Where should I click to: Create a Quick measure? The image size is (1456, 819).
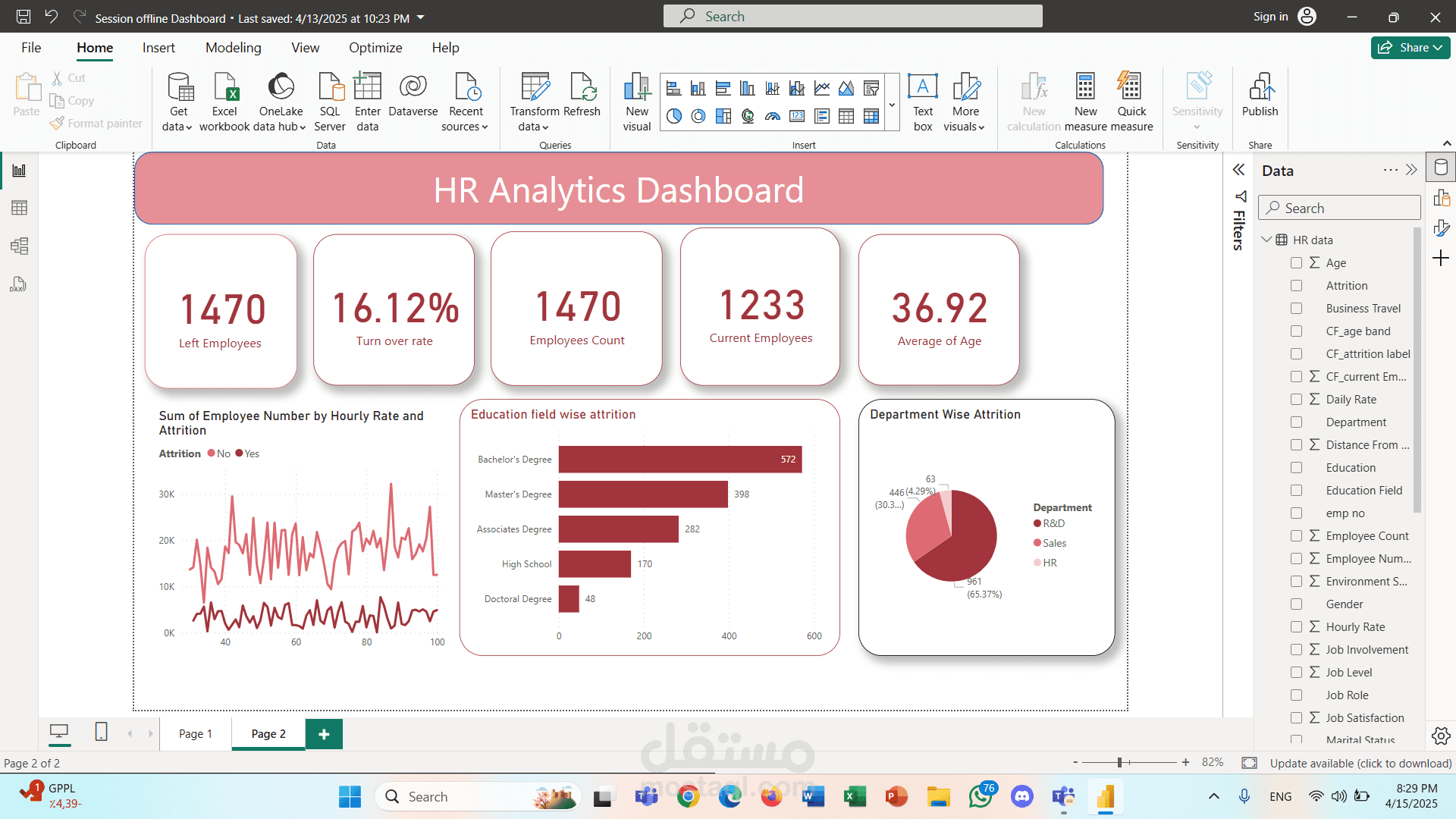pos(1131,102)
